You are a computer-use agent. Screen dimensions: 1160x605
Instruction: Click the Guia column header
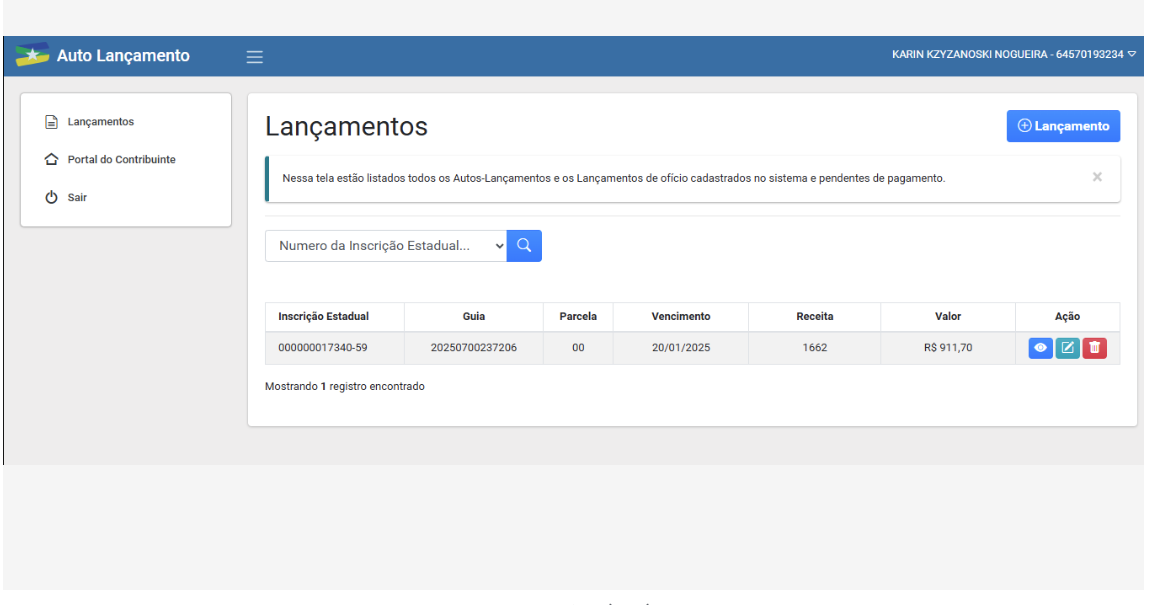pyautogui.click(x=474, y=317)
